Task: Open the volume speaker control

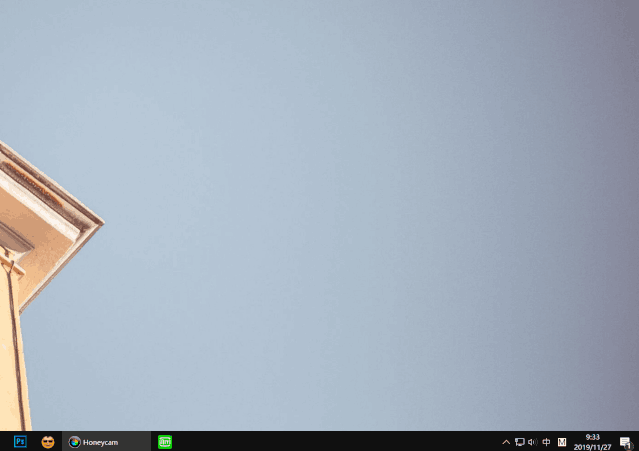Action: tap(533, 442)
